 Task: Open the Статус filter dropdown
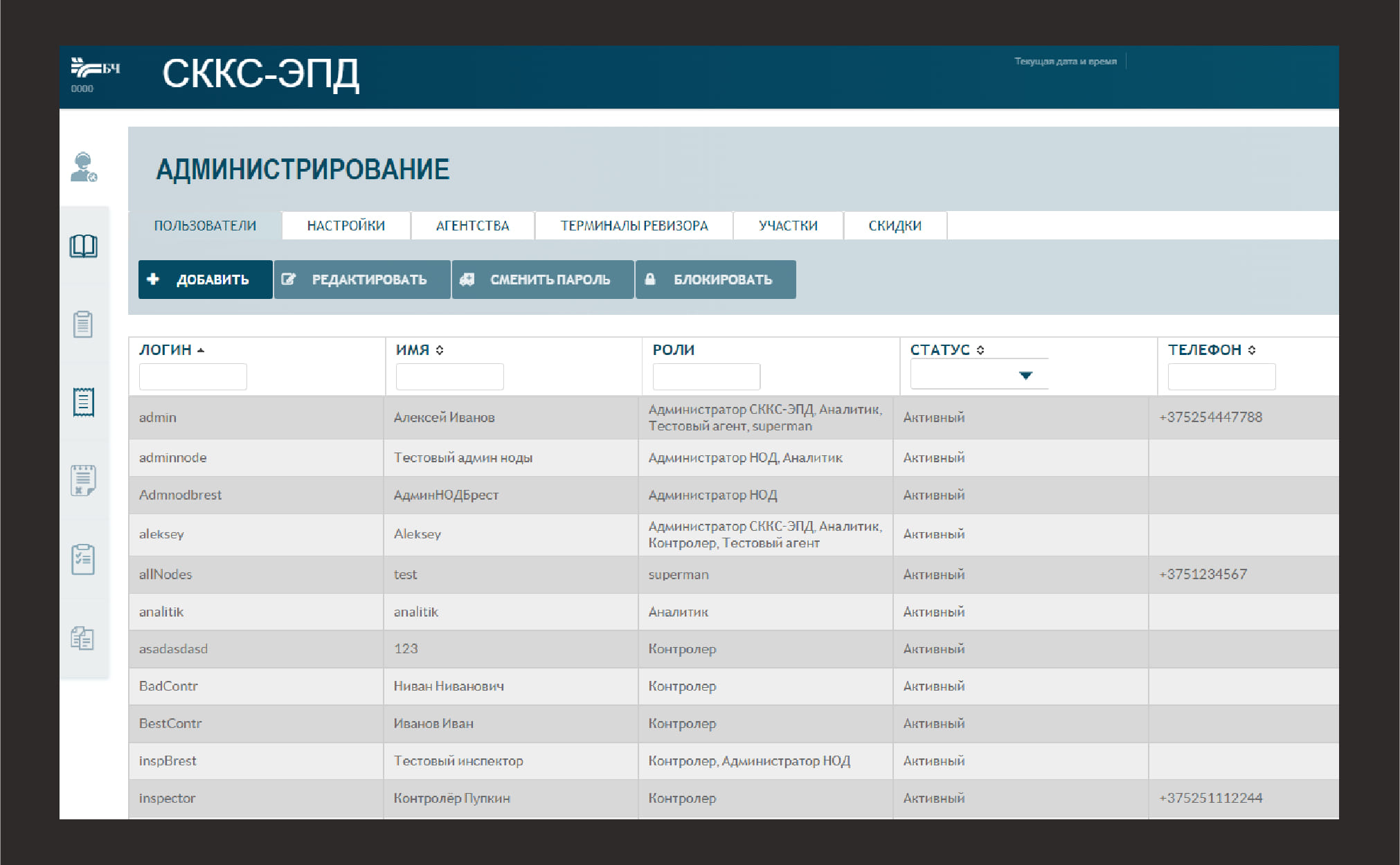pyautogui.click(x=979, y=375)
